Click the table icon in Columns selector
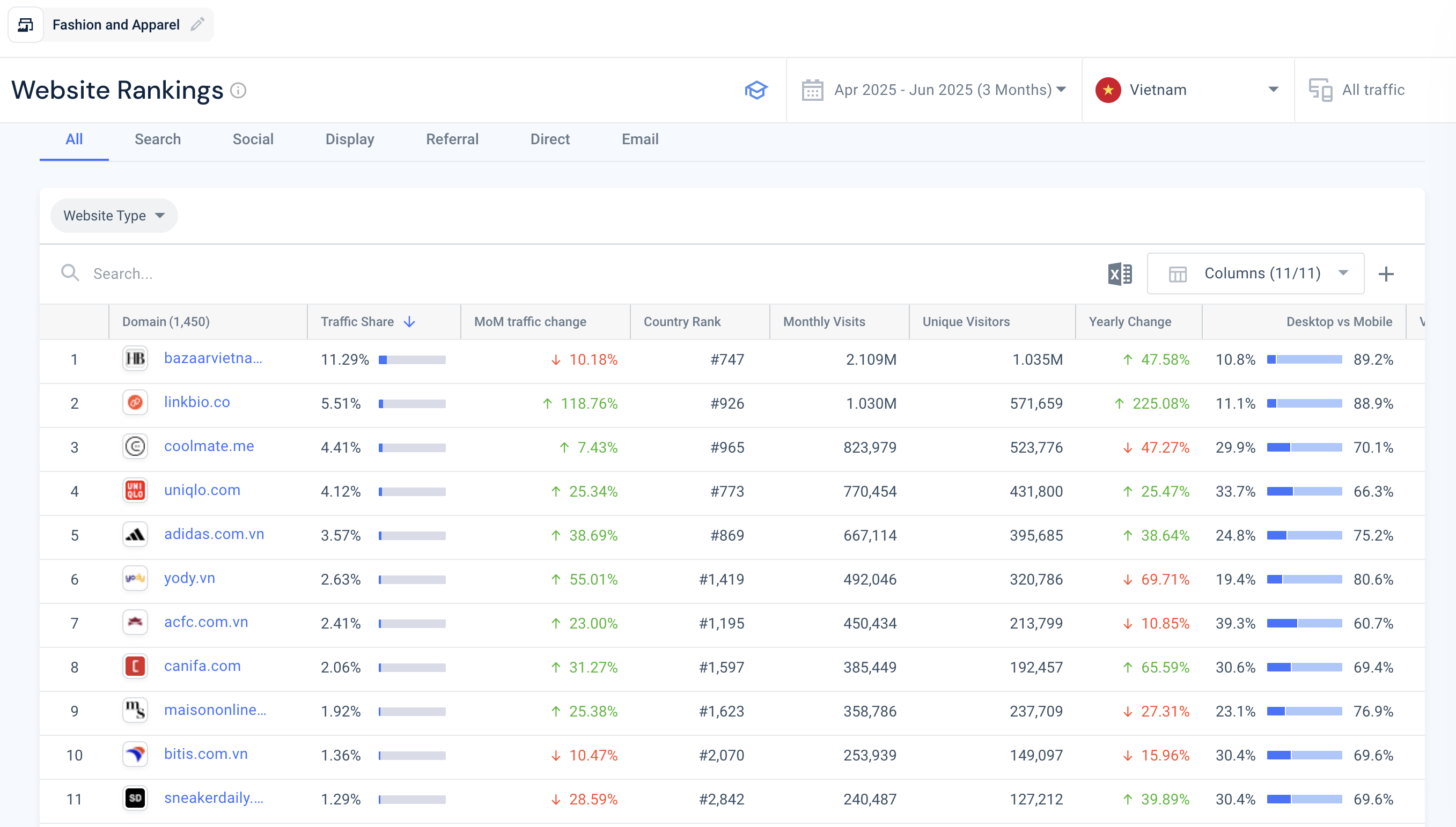1456x827 pixels. 1177,275
